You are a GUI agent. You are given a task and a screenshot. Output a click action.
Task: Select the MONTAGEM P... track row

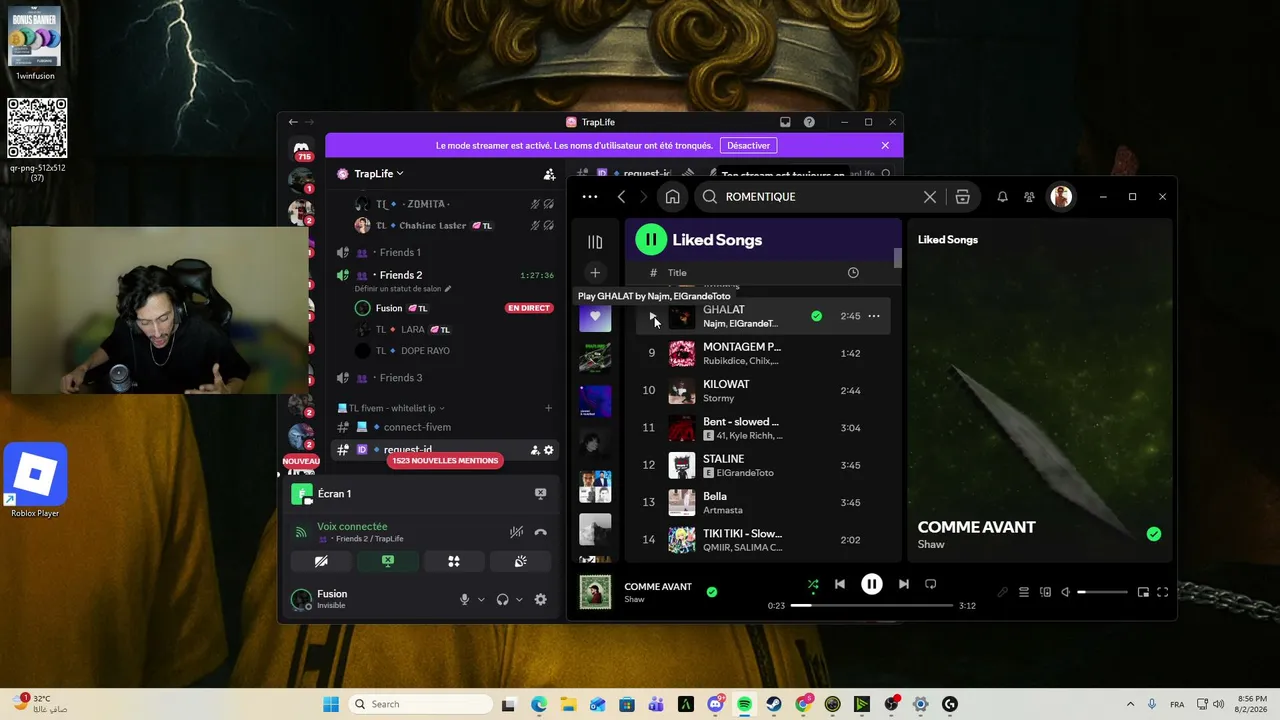click(762, 353)
